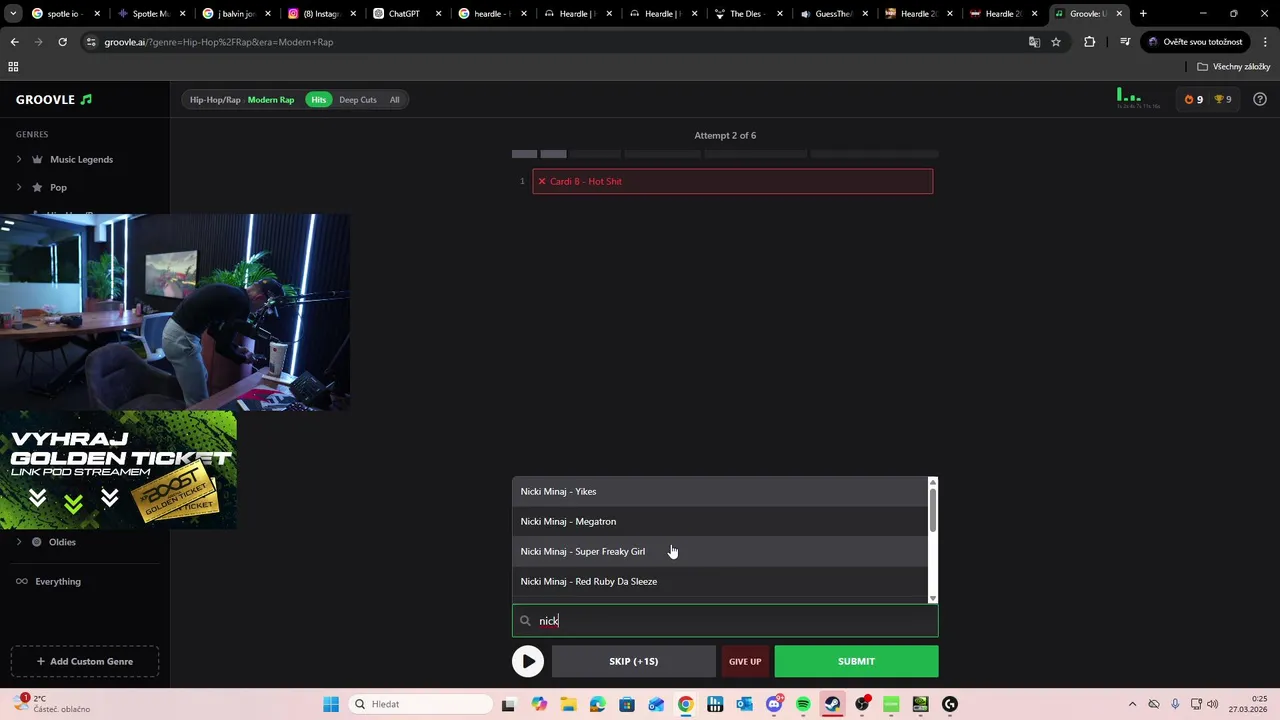Screen dimensions: 1280x720
Task: Click the trophy score counter
Action: click(1222, 99)
